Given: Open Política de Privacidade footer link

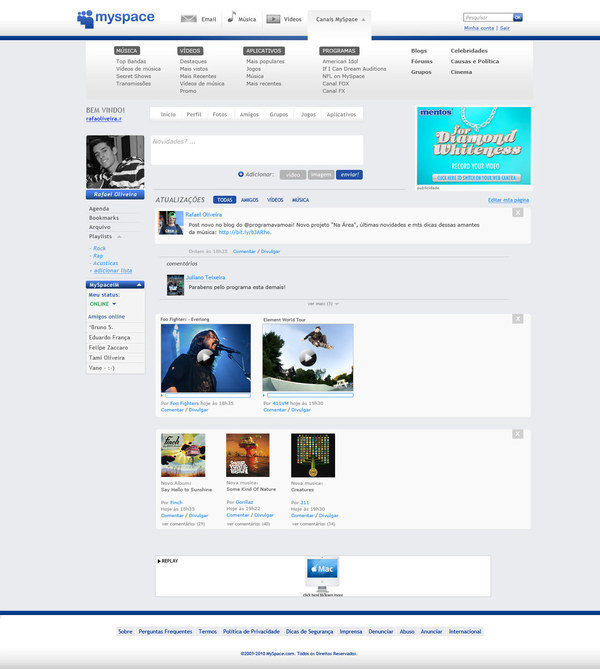Looking at the screenshot, I should point(251,631).
